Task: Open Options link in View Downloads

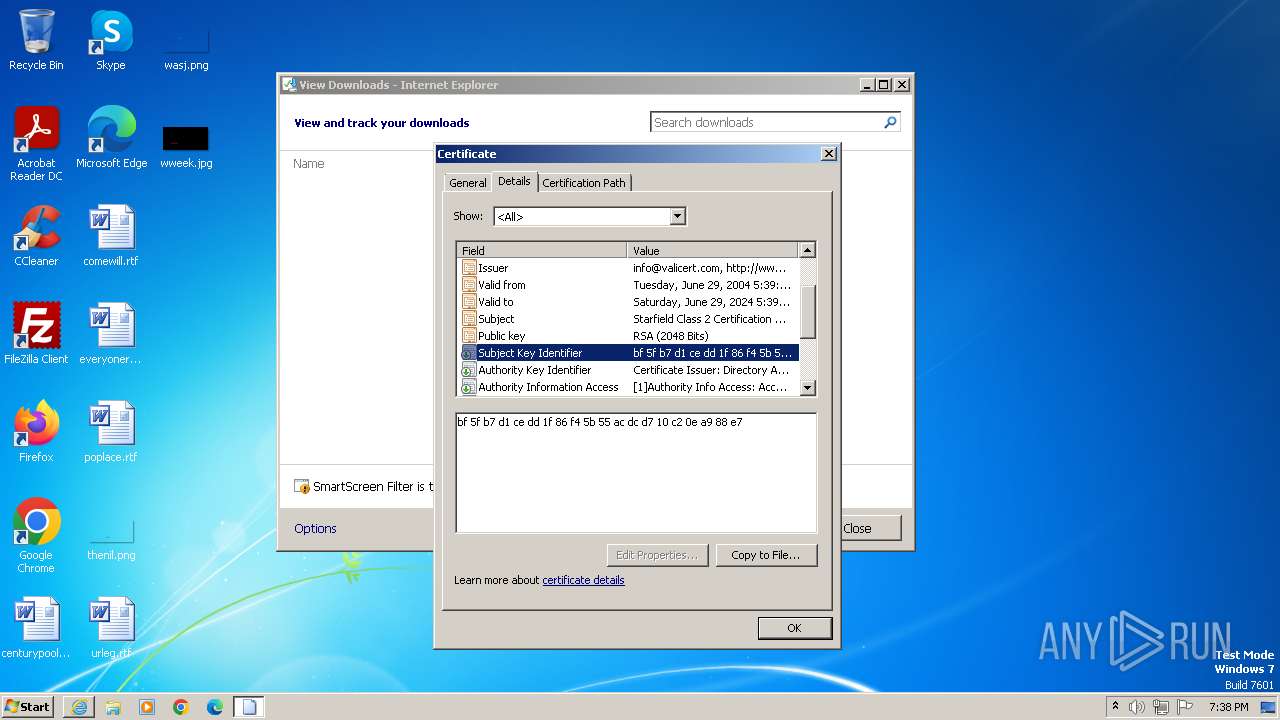Action: coord(315,528)
